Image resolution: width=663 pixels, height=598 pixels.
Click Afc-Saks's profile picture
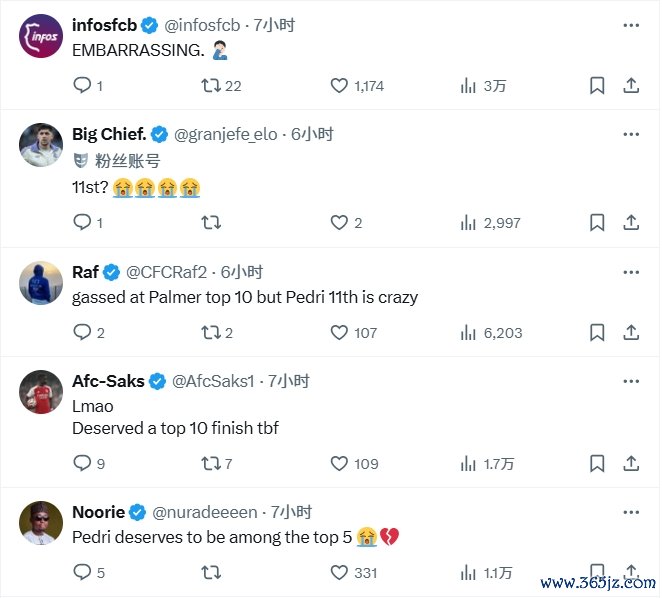coord(41,391)
